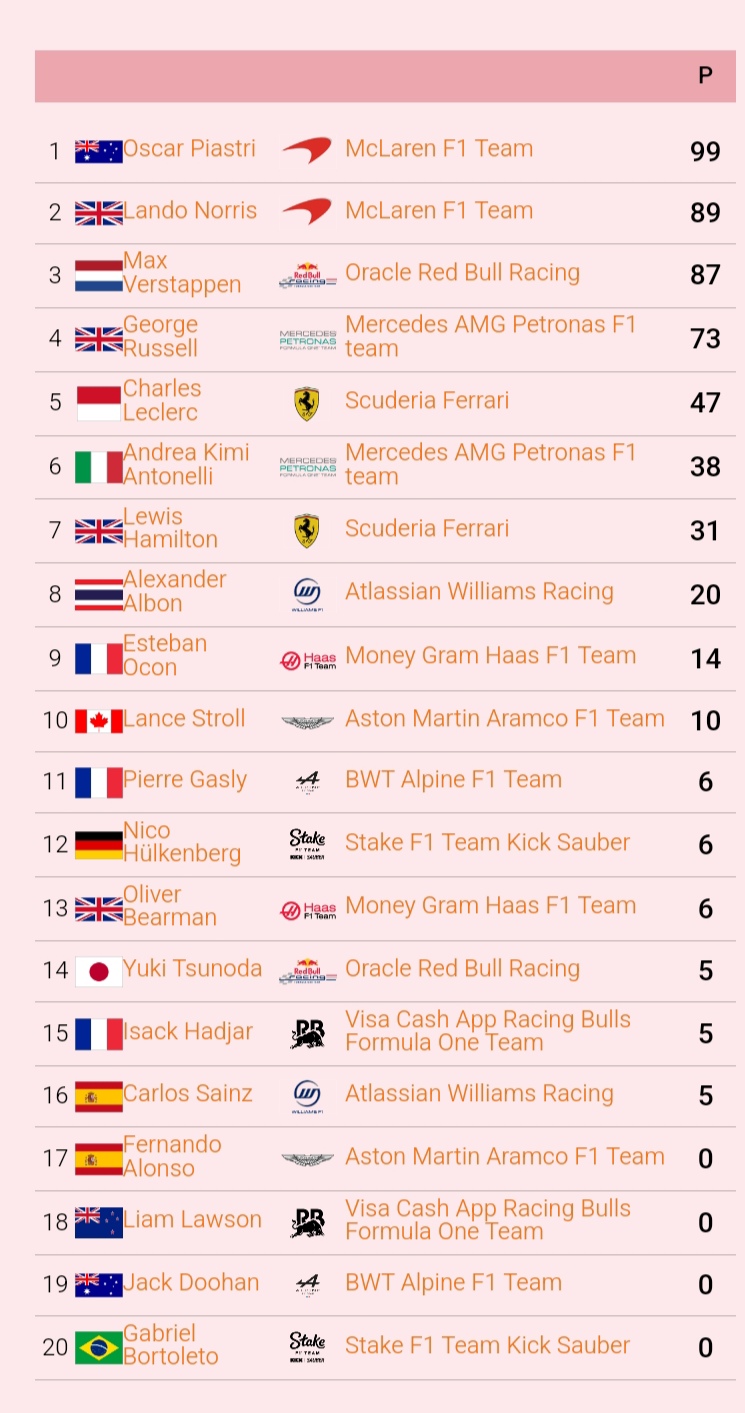Click the Haas logo beside Esteban Ocon

coord(307,659)
